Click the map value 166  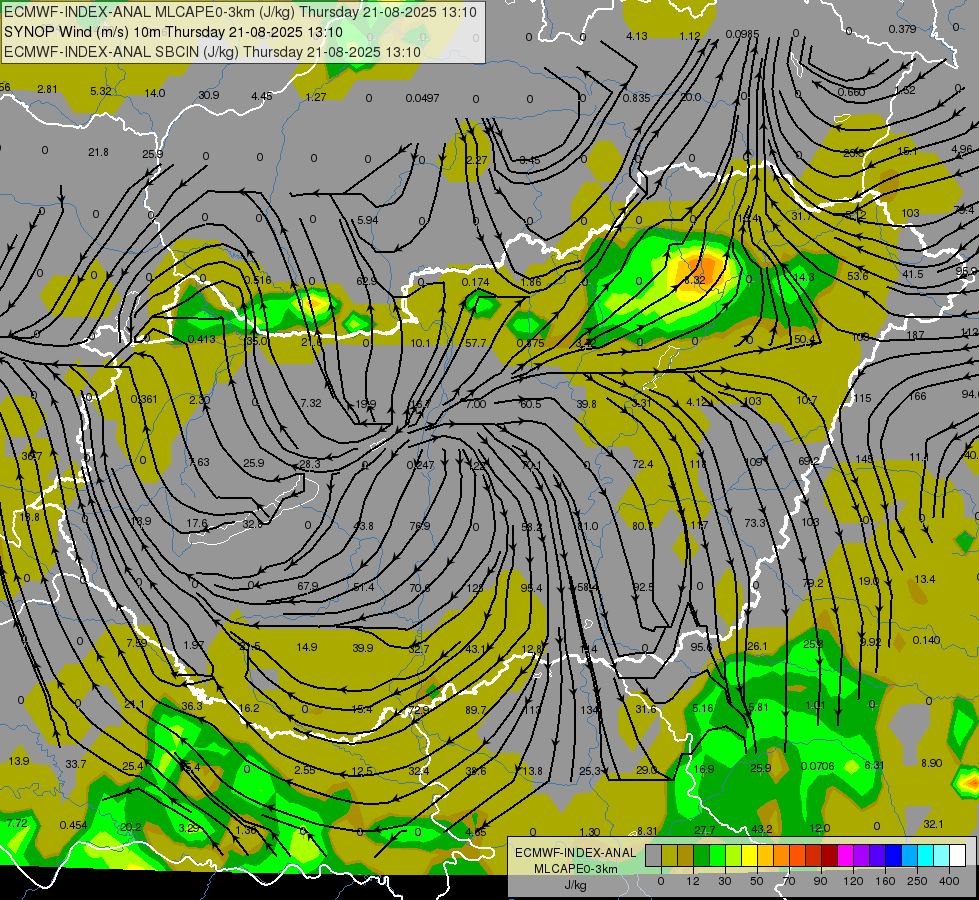(918, 397)
